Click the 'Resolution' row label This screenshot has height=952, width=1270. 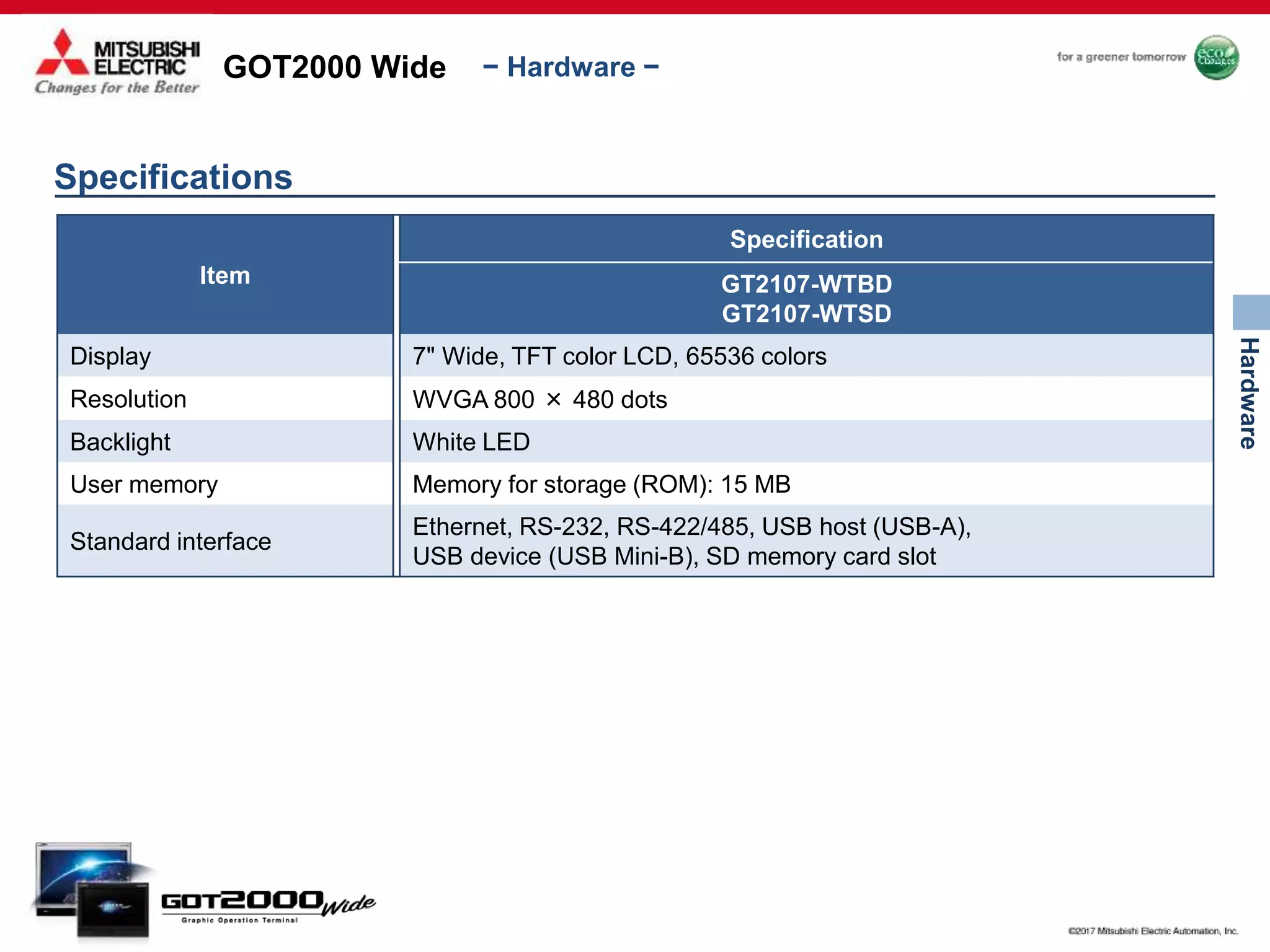click(128, 399)
